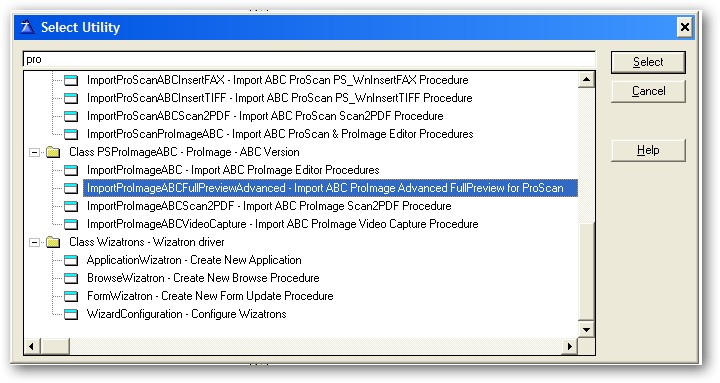
Task: Click the Select button
Action: point(648,62)
